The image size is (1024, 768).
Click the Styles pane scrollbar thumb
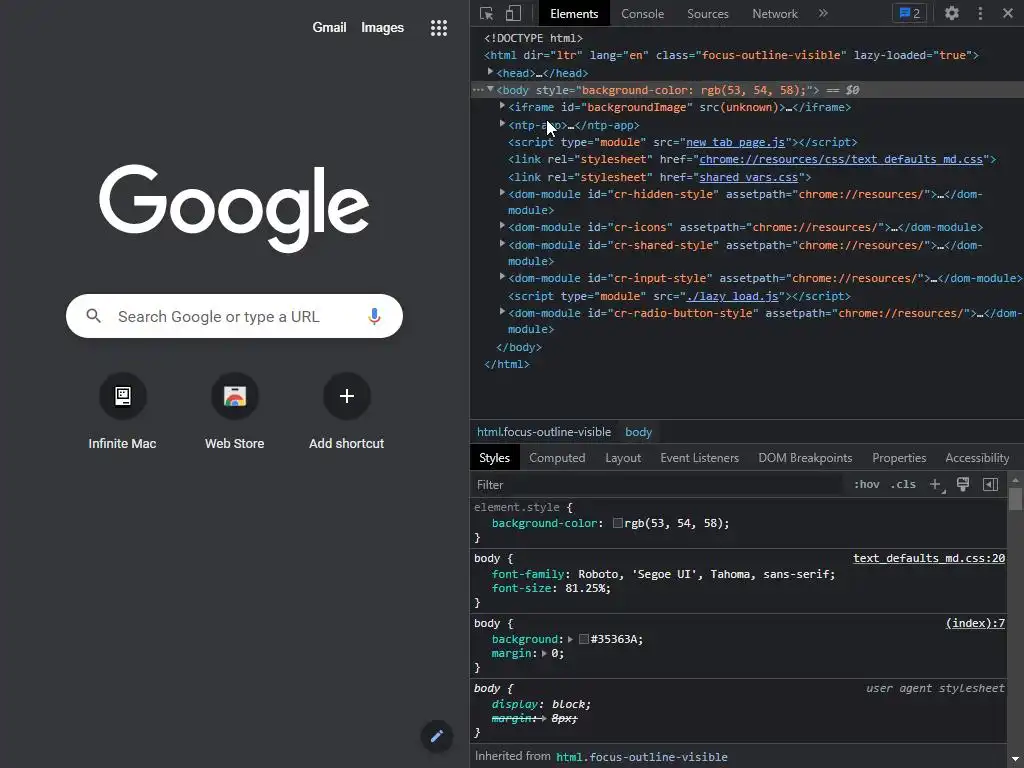click(x=1015, y=499)
